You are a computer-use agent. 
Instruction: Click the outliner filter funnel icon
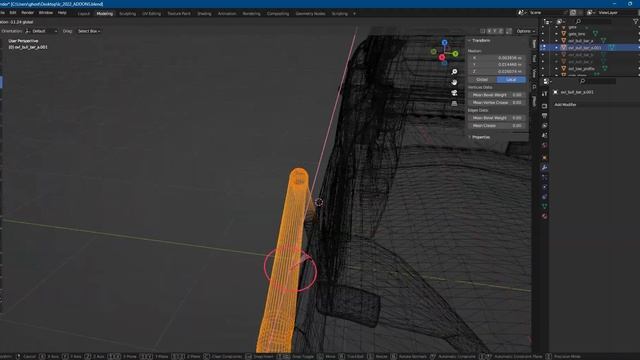click(x=636, y=21)
